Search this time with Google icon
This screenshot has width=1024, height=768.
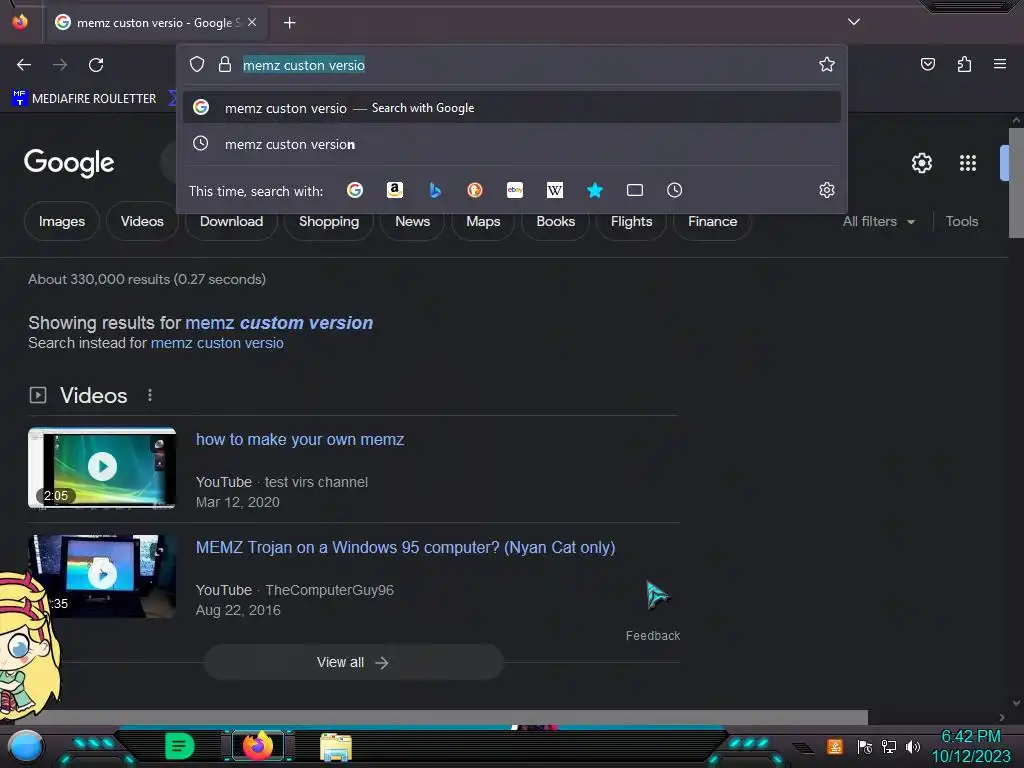tap(355, 190)
